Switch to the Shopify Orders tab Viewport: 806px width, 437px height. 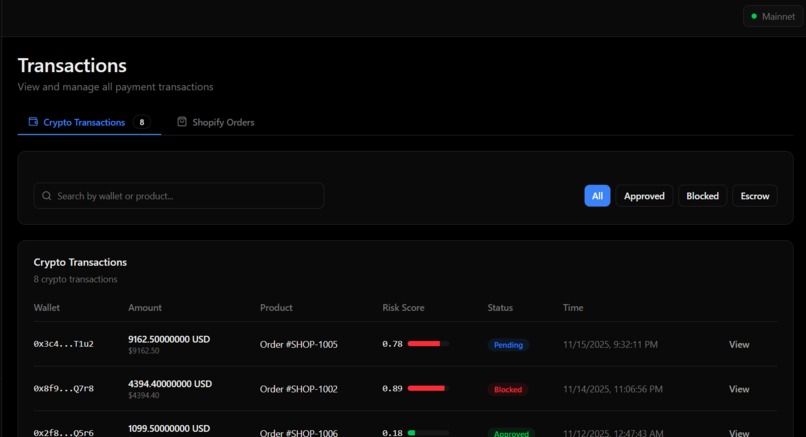coord(216,122)
